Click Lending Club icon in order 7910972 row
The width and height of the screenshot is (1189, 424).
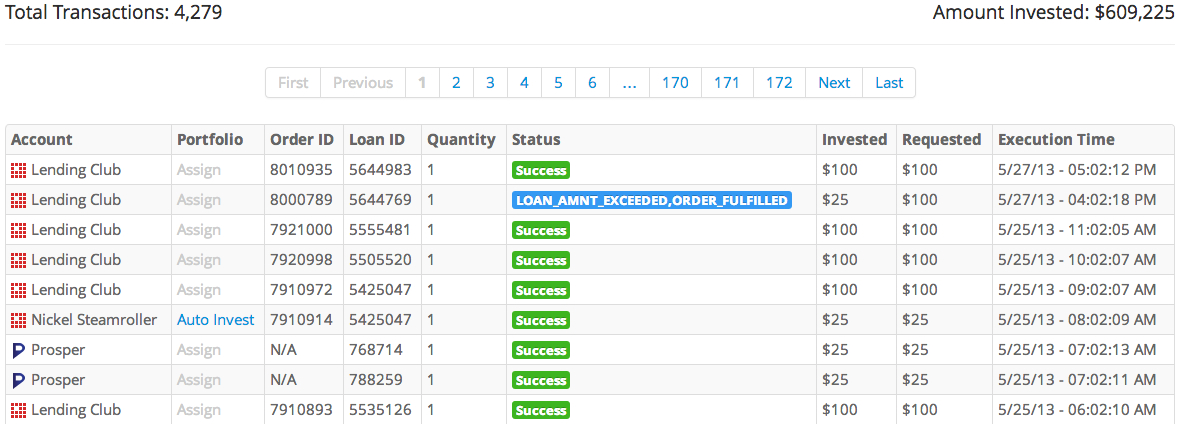pyautogui.click(x=18, y=290)
